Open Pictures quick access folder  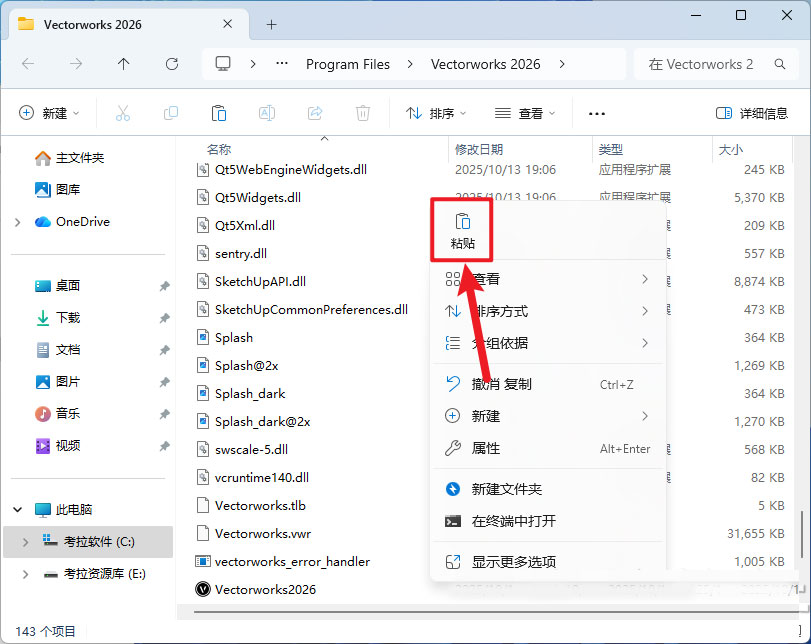click(57, 382)
